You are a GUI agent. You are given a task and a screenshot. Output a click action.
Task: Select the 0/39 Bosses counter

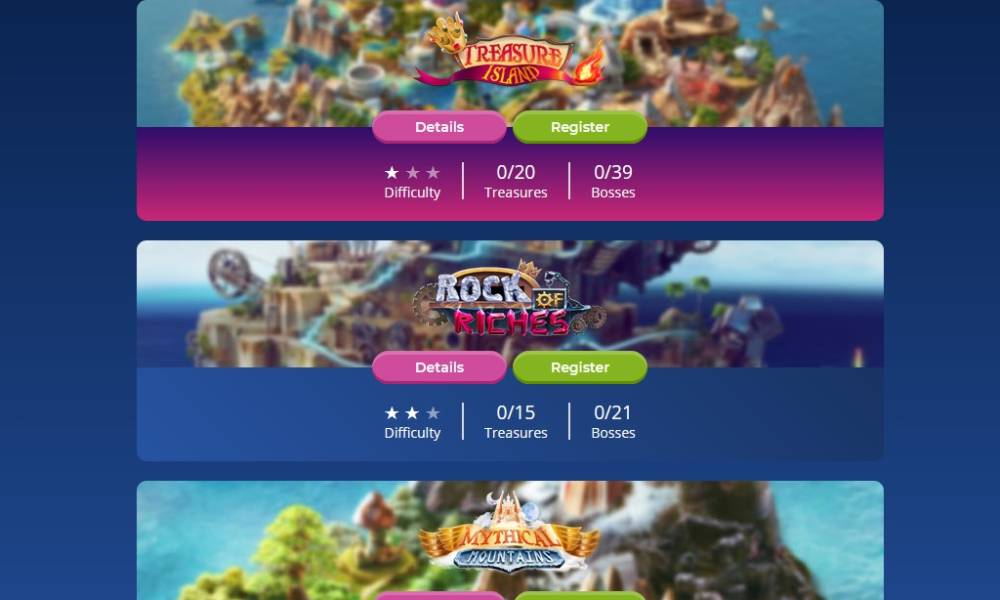click(613, 181)
